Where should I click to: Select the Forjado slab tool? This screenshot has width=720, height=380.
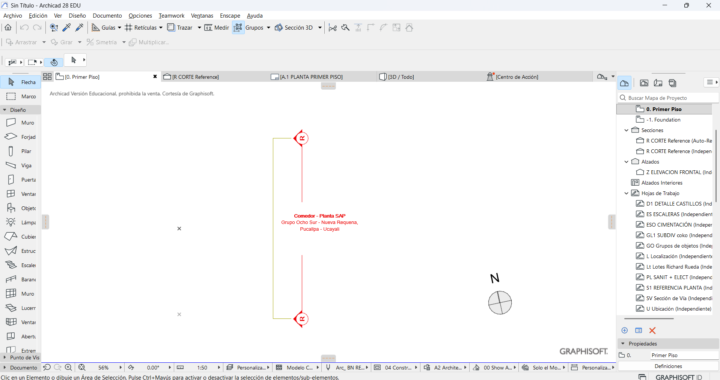(20, 137)
